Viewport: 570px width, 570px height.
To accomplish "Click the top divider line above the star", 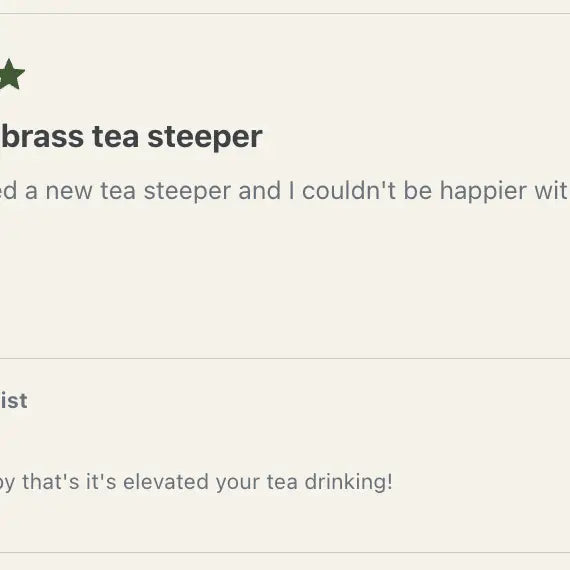I will (x=285, y=14).
